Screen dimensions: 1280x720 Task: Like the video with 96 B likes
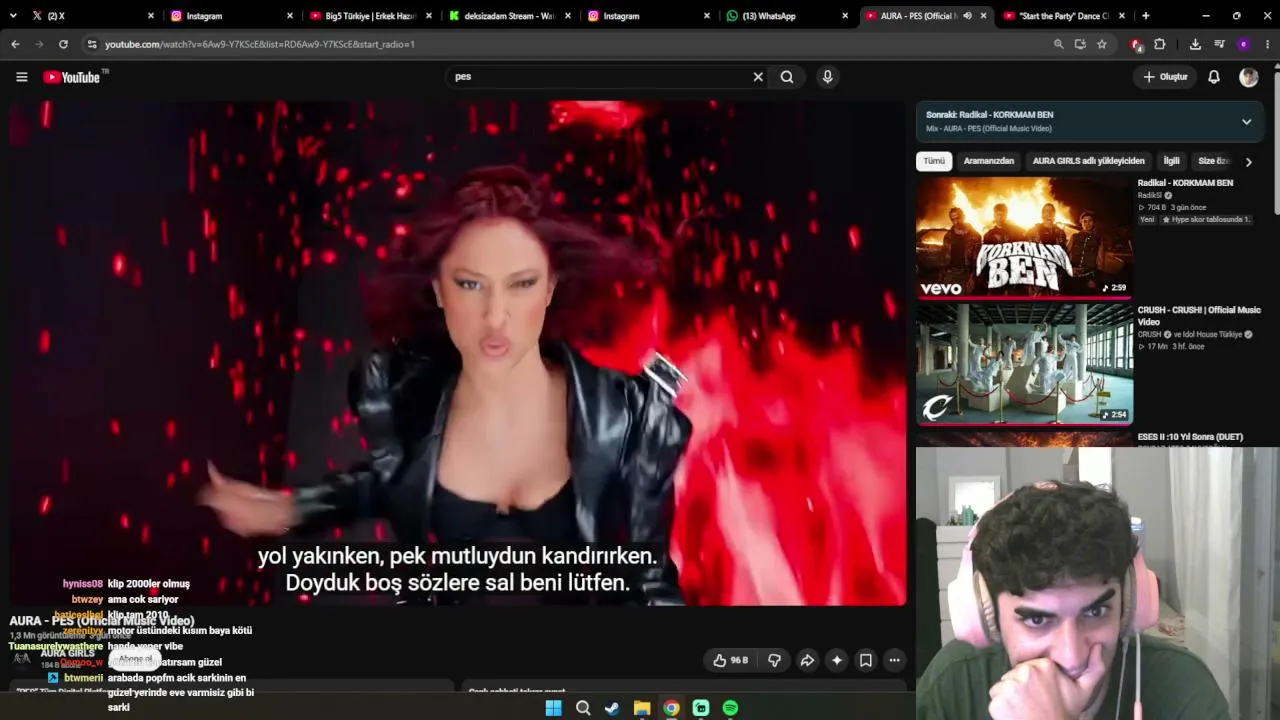(x=731, y=660)
